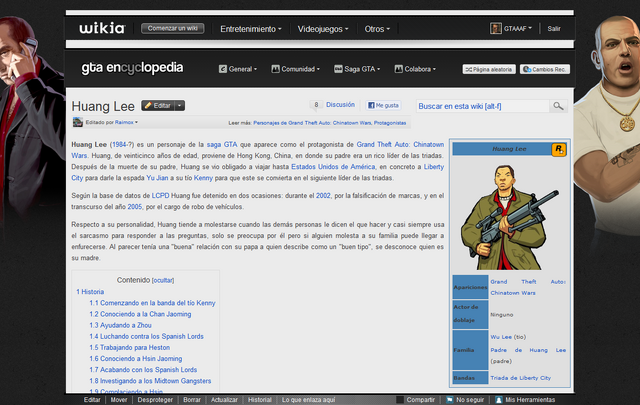The height and width of the screenshot is (405, 640).
Task: Click the search magnifier icon
Action: point(558,106)
